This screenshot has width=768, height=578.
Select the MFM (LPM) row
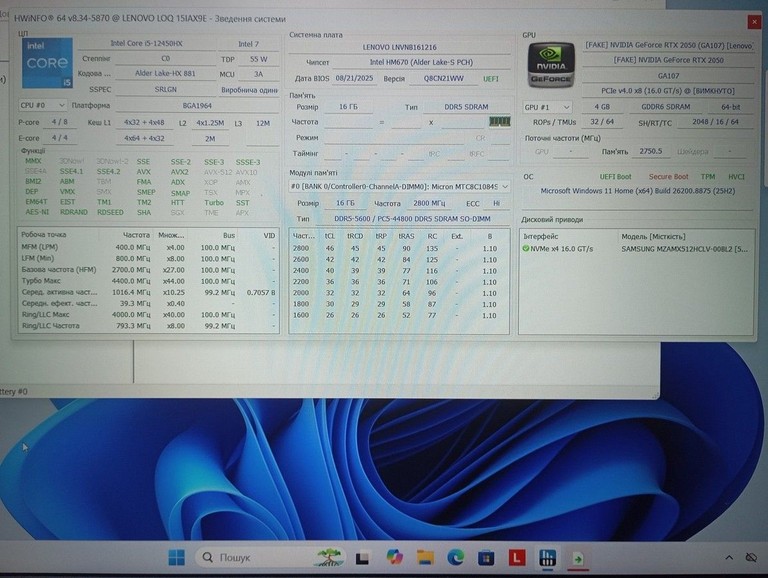coord(148,247)
